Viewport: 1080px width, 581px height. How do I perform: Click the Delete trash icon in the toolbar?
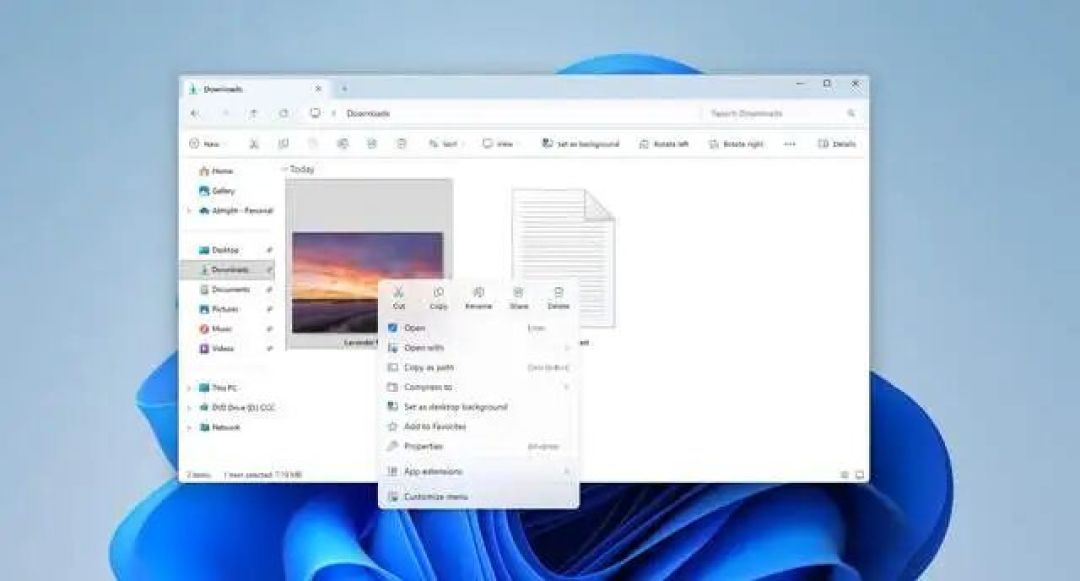[402, 144]
